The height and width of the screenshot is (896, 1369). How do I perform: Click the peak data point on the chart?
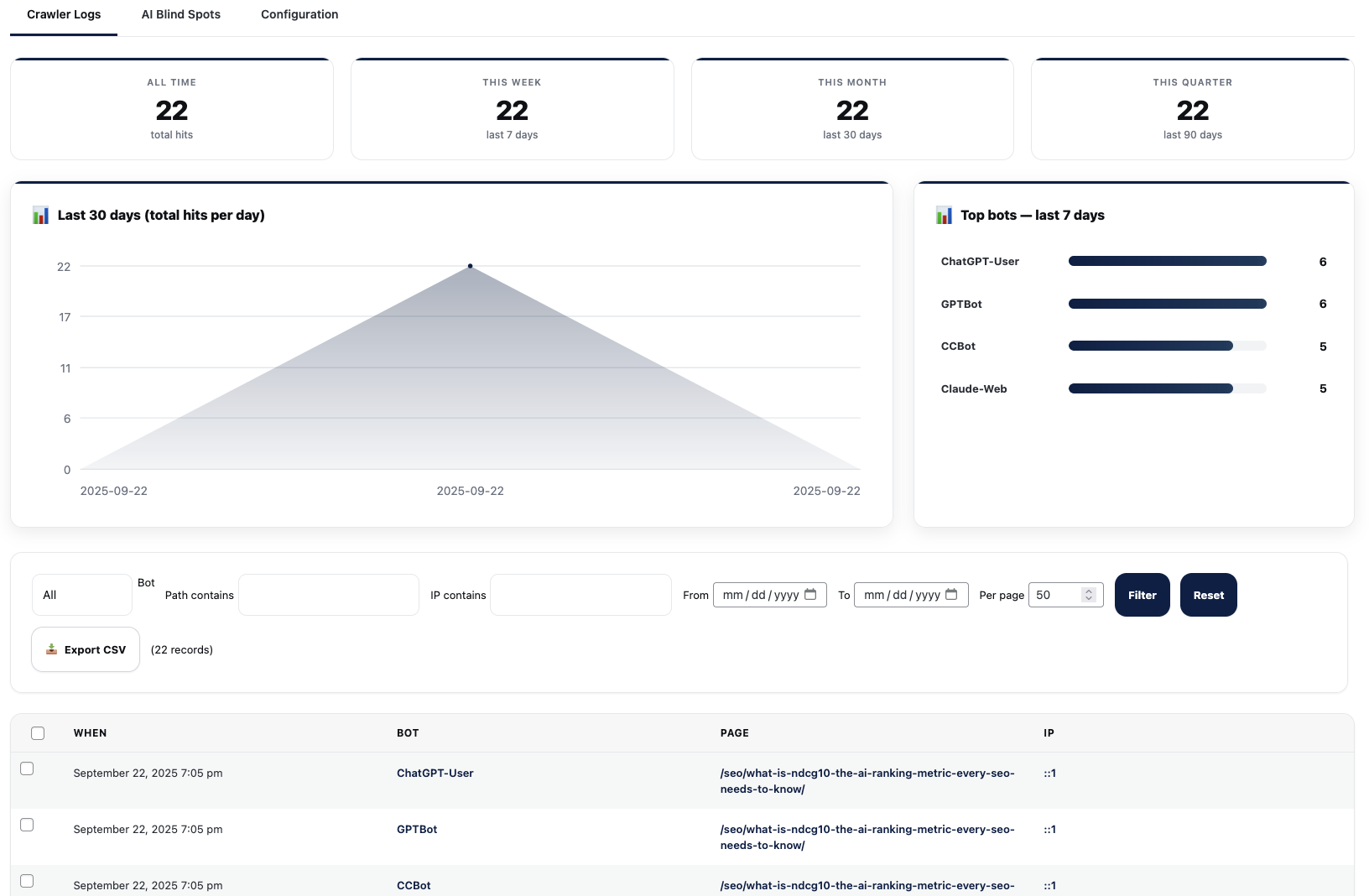(x=470, y=266)
